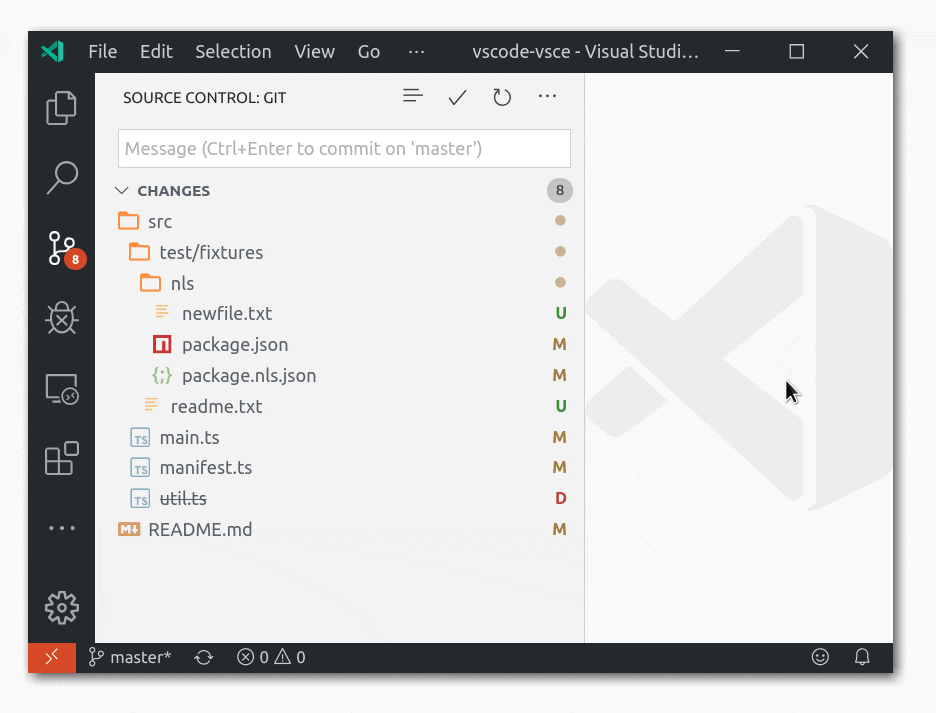Commit changes with the checkmark icon
Screen dimensions: 936x713
coord(457,97)
